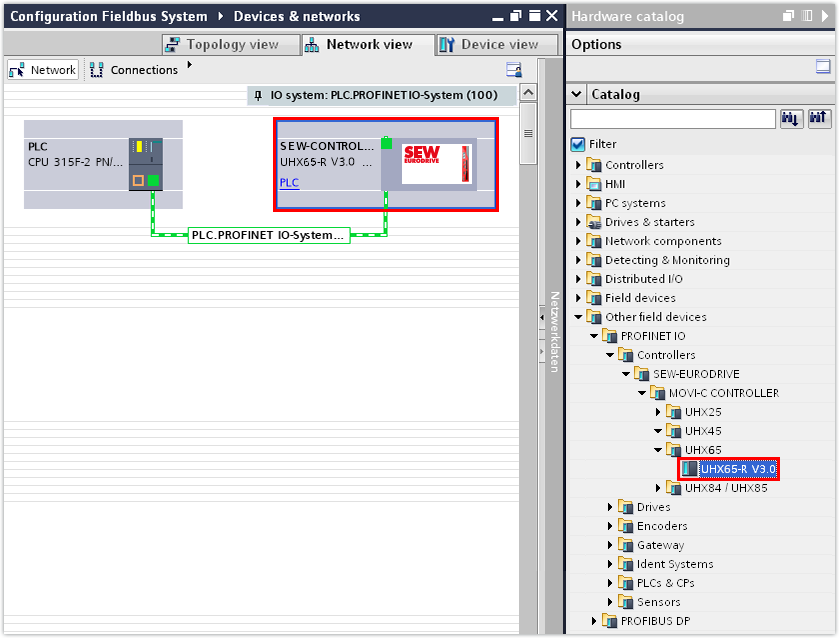Click catalog search downward button

click(x=791, y=119)
